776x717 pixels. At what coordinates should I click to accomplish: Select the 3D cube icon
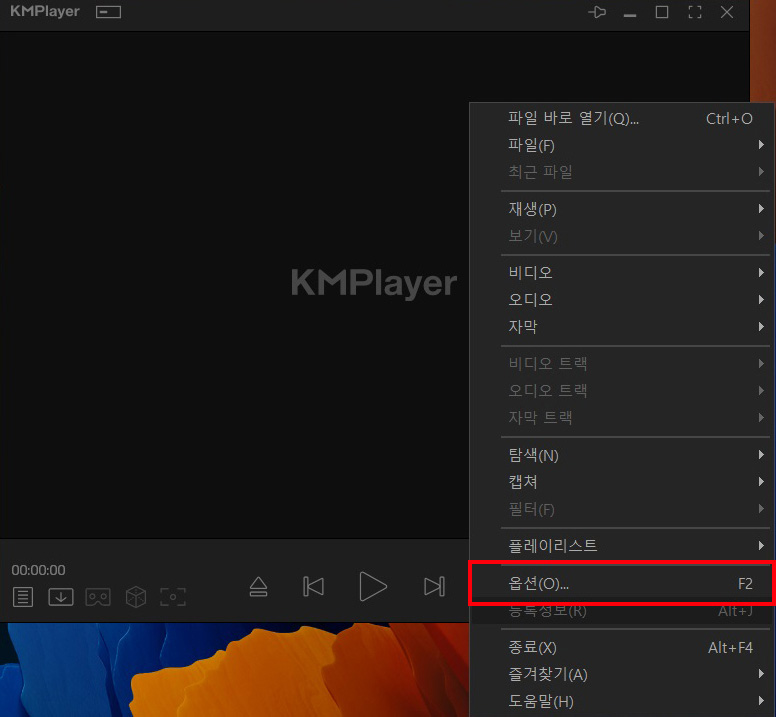pyautogui.click(x=136, y=597)
